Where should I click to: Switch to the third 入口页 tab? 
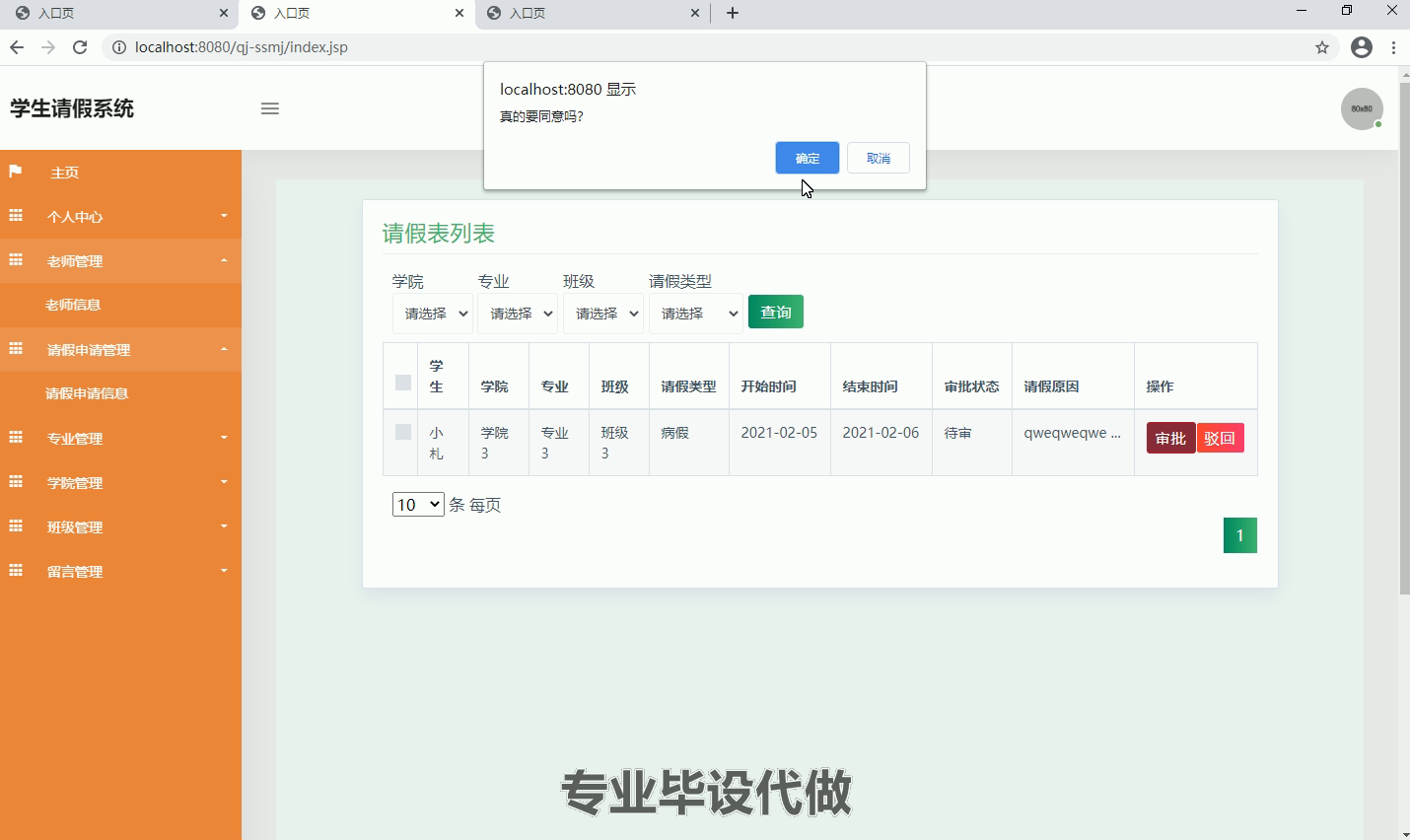pyautogui.click(x=592, y=14)
